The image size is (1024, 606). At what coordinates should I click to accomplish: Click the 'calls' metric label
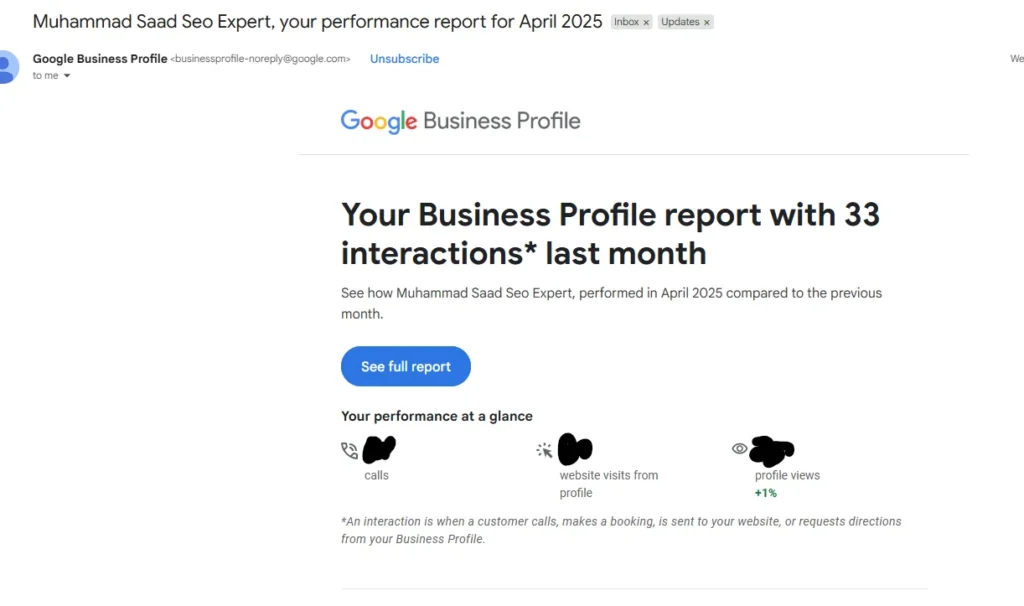376,475
